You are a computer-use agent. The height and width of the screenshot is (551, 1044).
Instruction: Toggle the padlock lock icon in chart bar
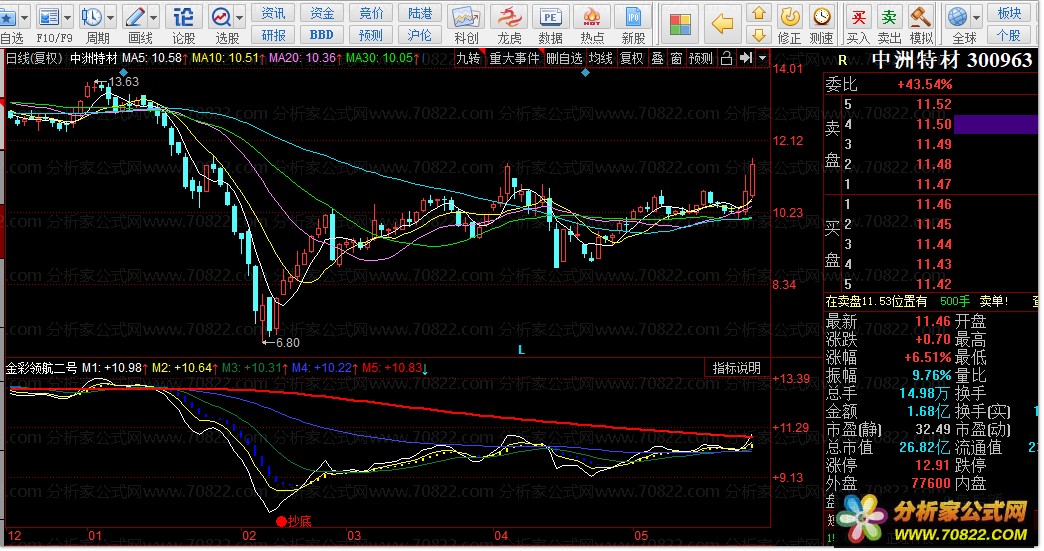(727, 59)
